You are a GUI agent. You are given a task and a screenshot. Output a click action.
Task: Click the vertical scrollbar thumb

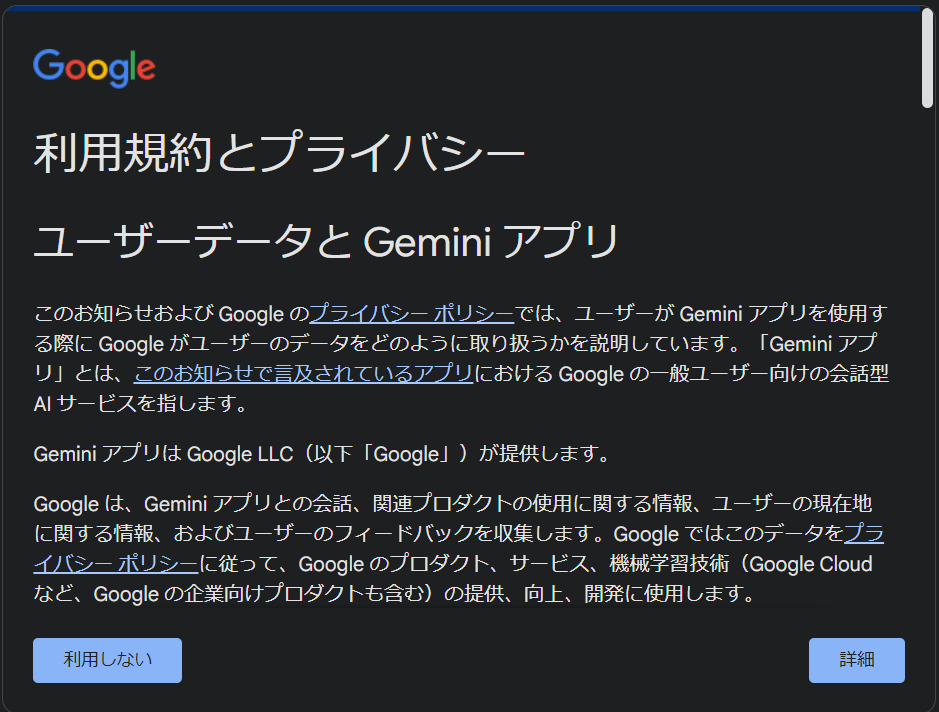click(x=927, y=58)
